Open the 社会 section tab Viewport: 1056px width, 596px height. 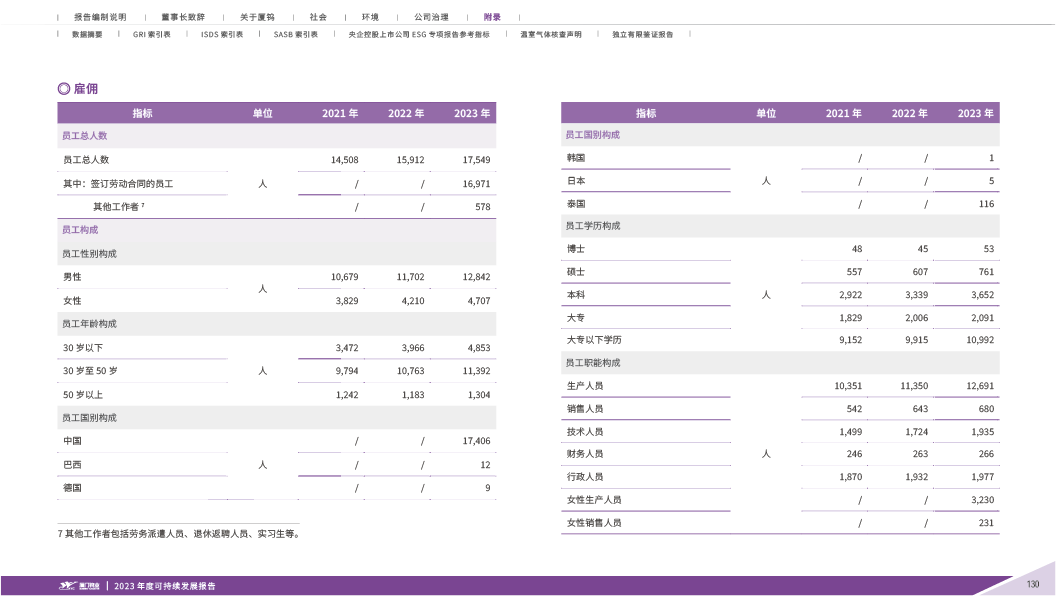[x=318, y=18]
